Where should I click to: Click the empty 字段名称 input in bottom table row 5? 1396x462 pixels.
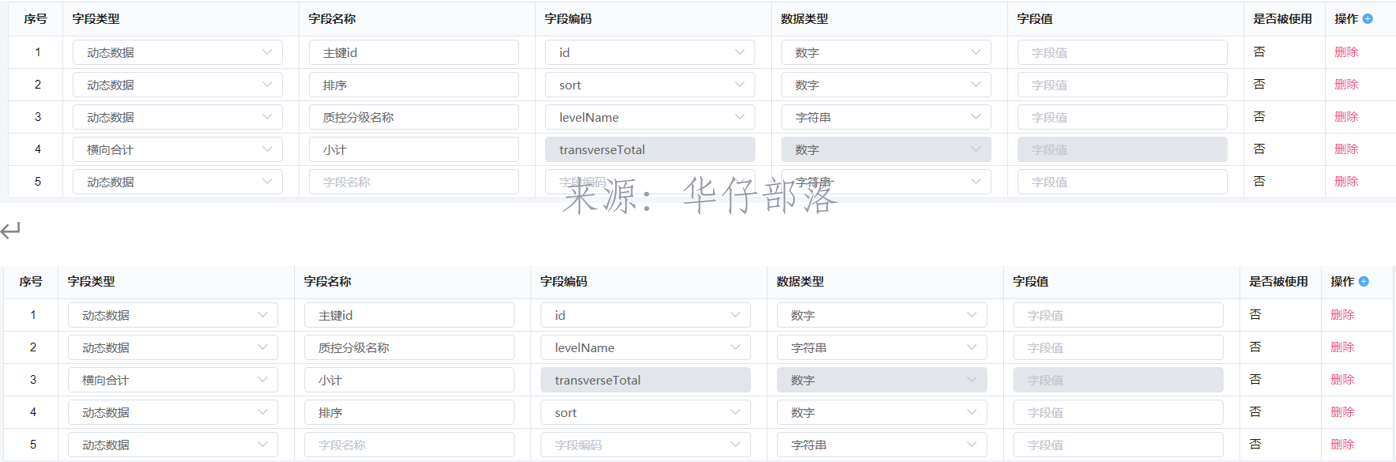click(409, 445)
